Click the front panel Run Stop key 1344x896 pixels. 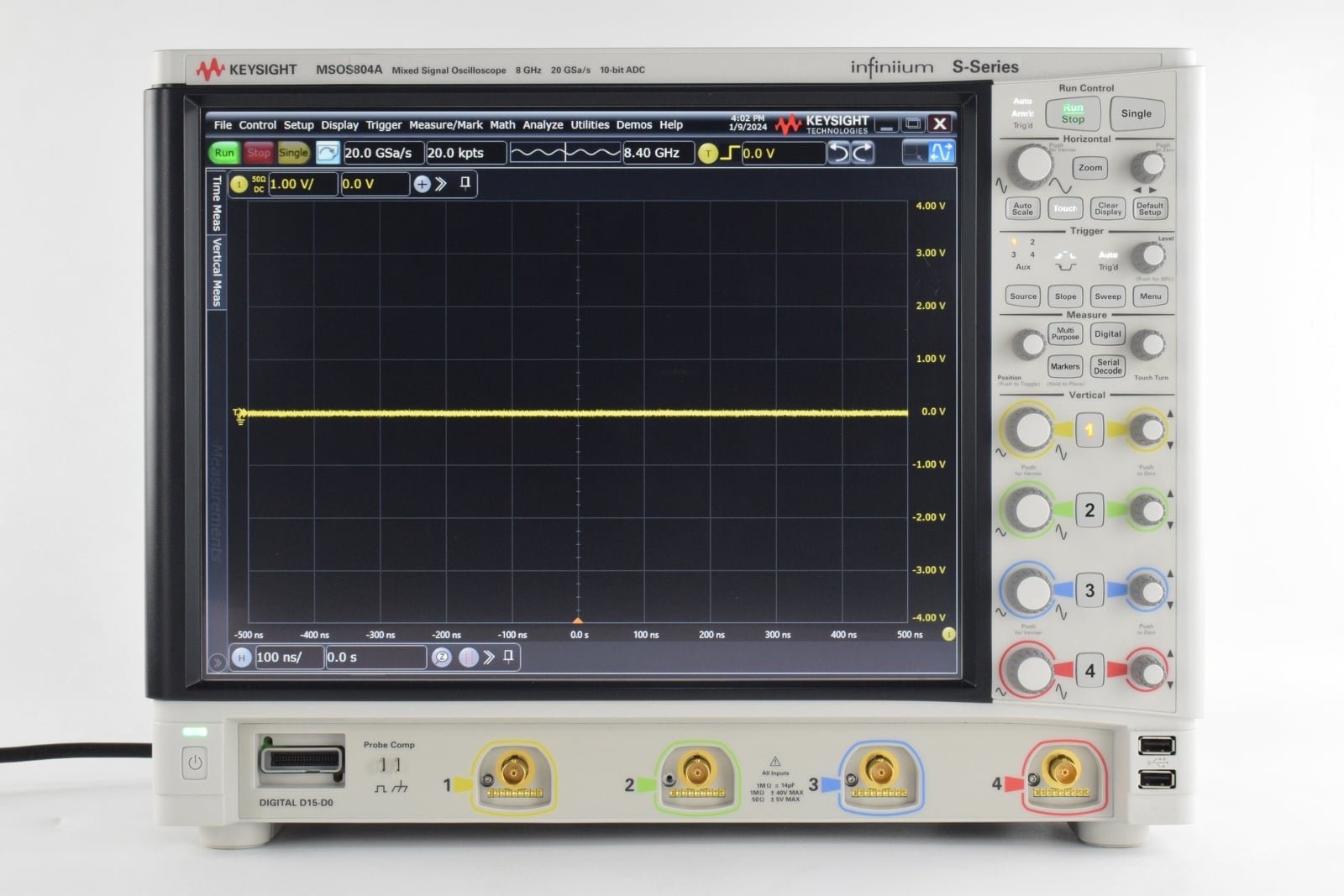coord(1073,113)
